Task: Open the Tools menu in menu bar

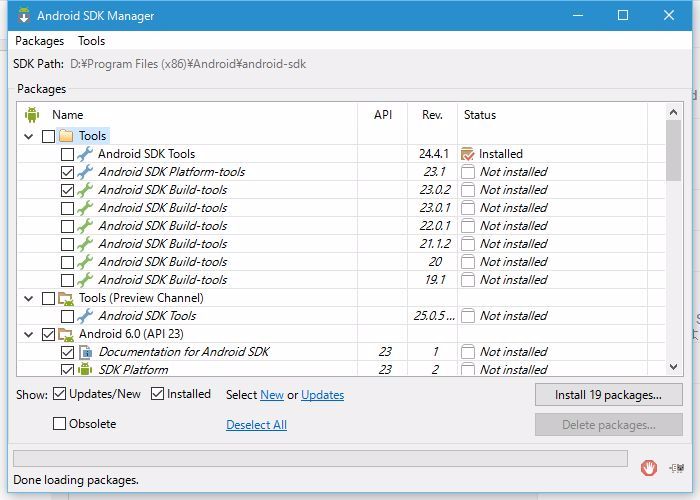Action: (91, 41)
